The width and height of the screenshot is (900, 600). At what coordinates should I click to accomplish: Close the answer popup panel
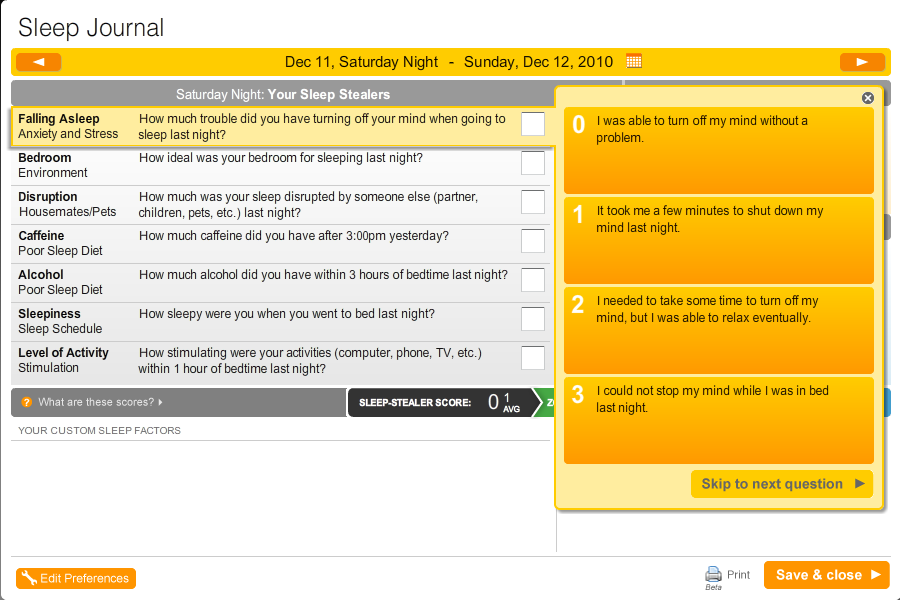coord(868,98)
